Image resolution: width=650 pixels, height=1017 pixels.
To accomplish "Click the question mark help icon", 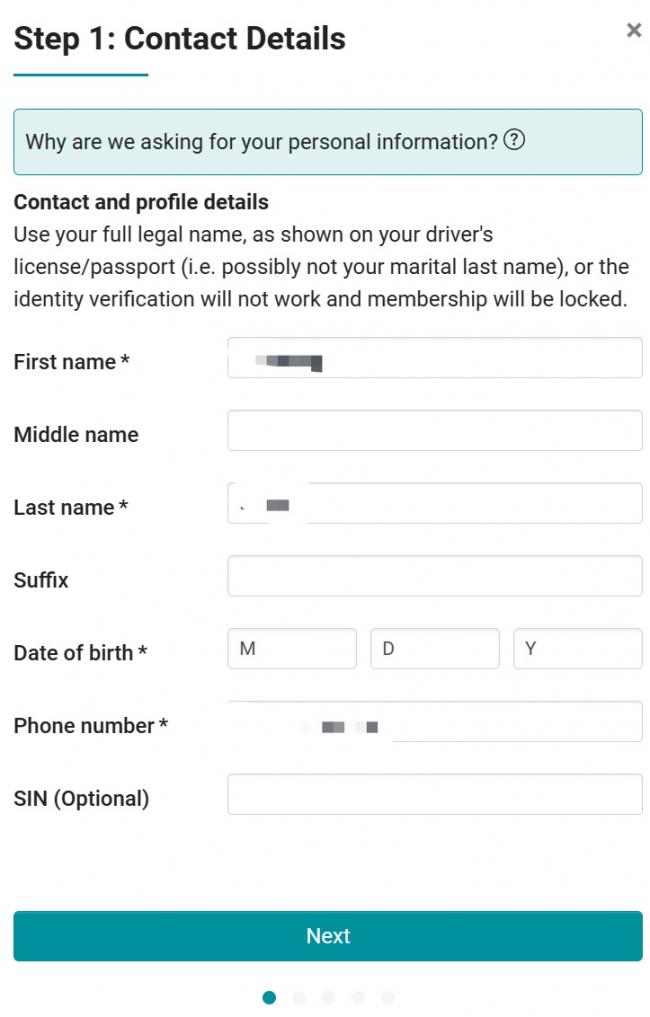I will (x=514, y=139).
